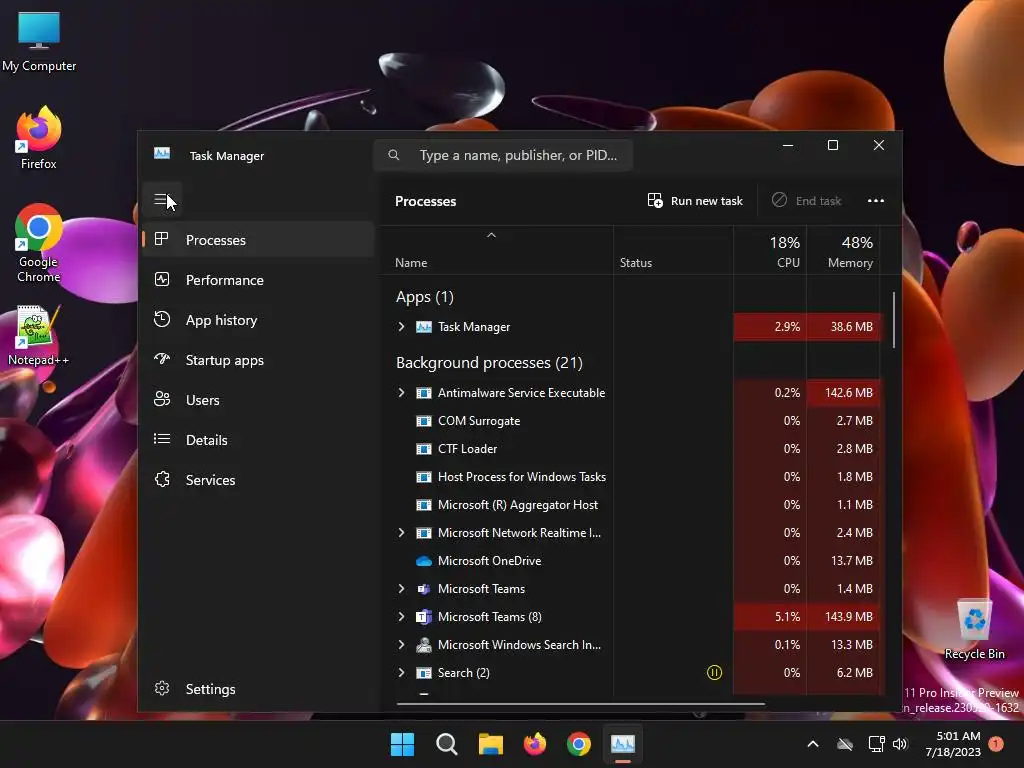This screenshot has height=768, width=1024.
Task: Open the App history page
Action: tap(258, 320)
